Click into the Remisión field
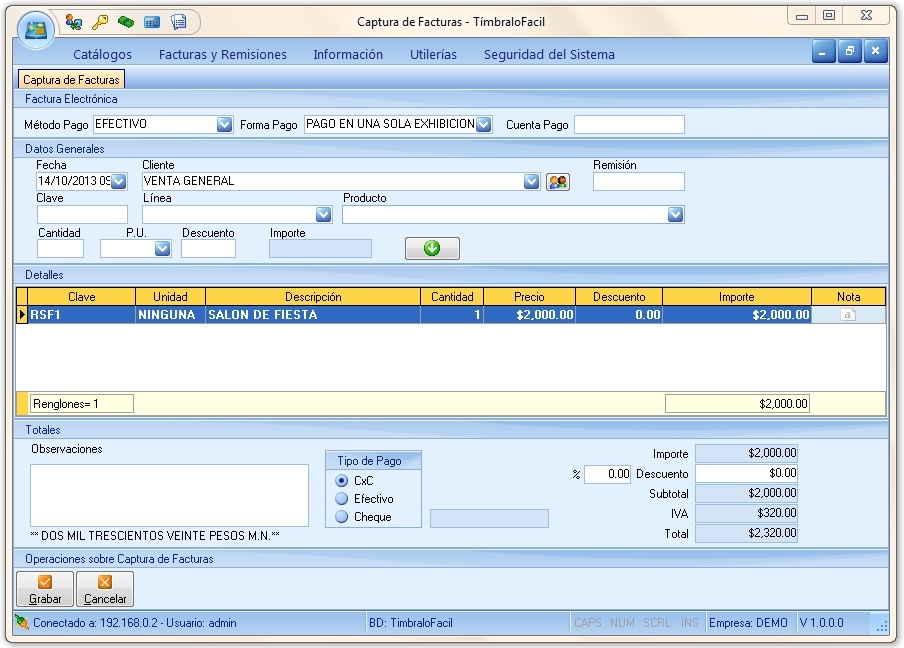This screenshot has width=904, height=648. [639, 182]
